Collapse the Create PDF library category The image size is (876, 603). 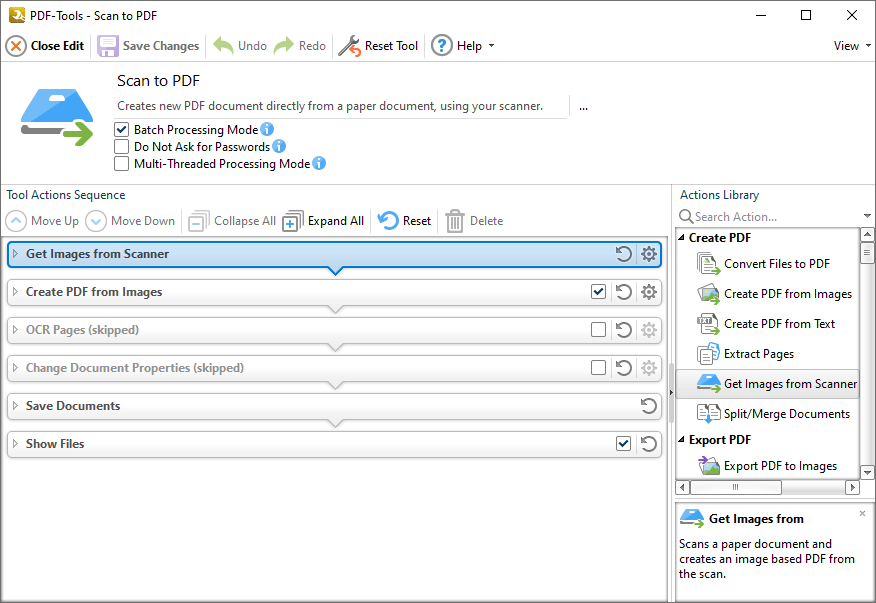point(682,238)
